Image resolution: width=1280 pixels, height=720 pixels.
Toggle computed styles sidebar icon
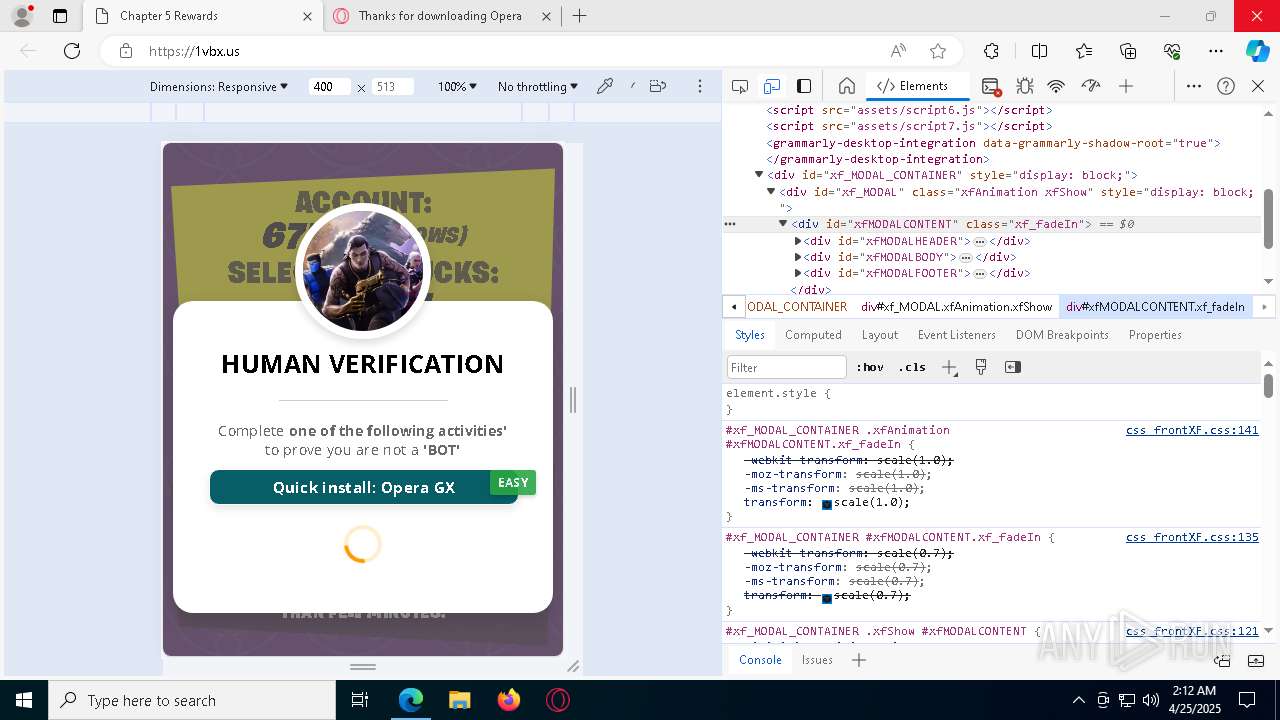(1012, 367)
